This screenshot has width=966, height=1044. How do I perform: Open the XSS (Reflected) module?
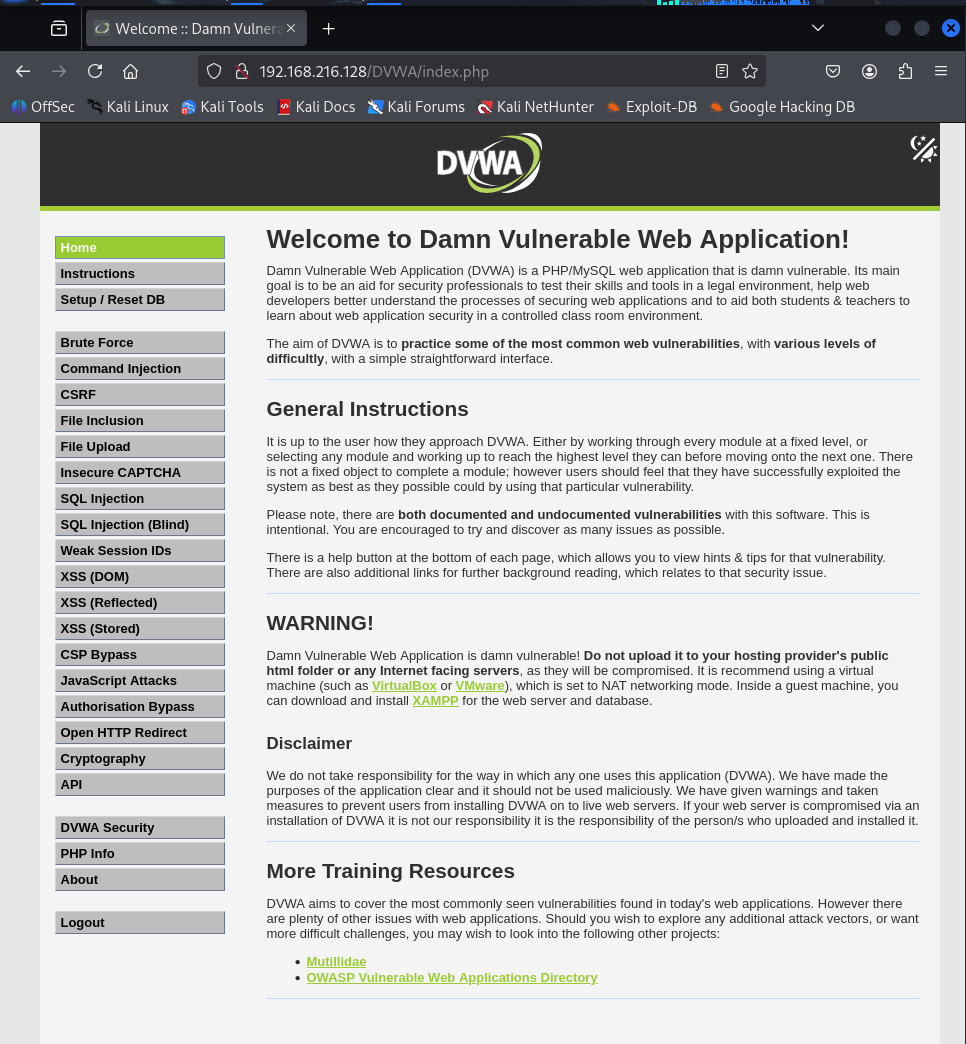[140, 602]
